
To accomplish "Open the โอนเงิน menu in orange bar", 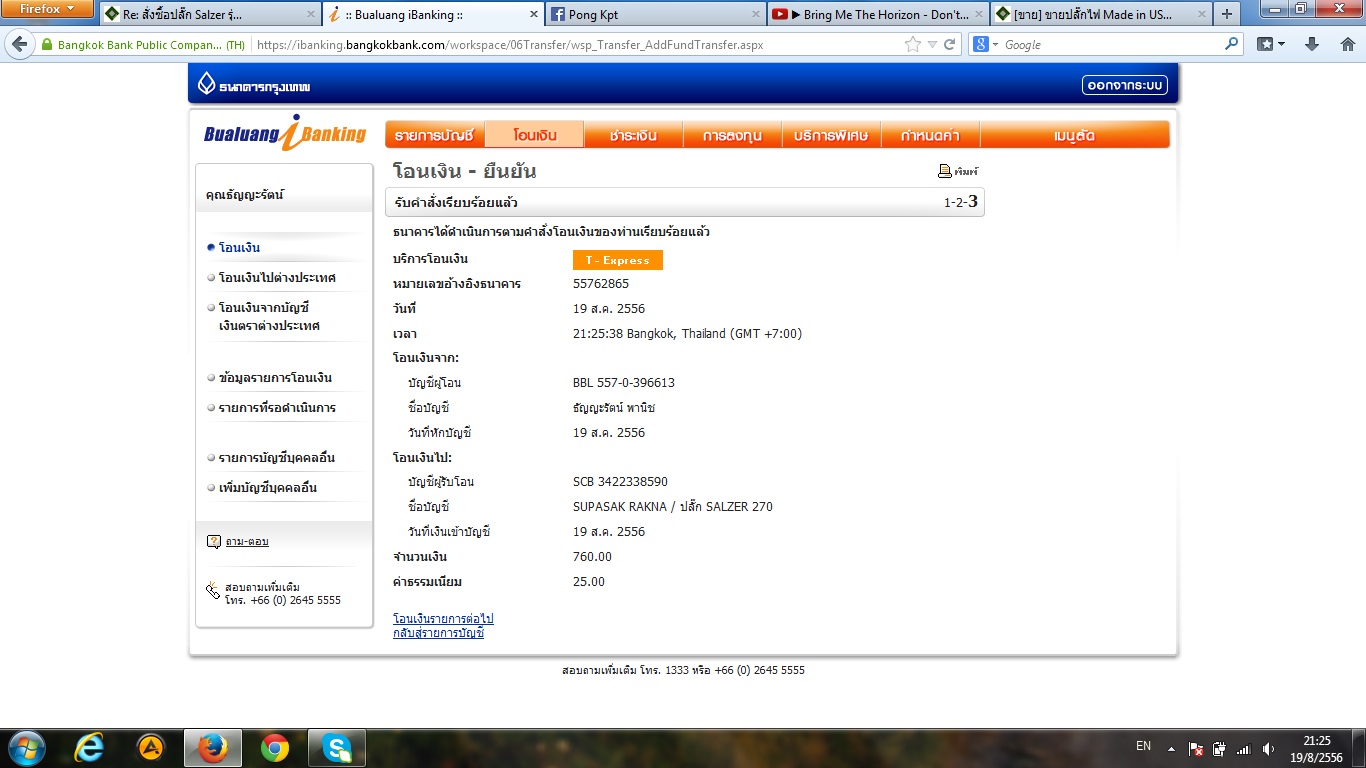I will pos(534,135).
